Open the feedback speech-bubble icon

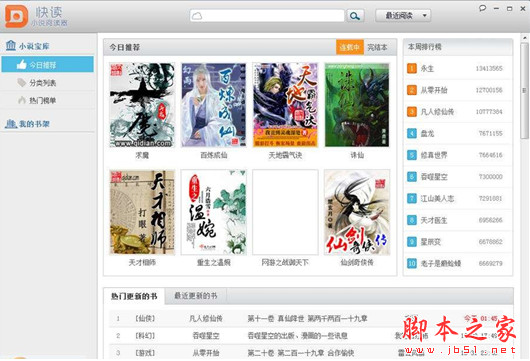(x=483, y=8)
